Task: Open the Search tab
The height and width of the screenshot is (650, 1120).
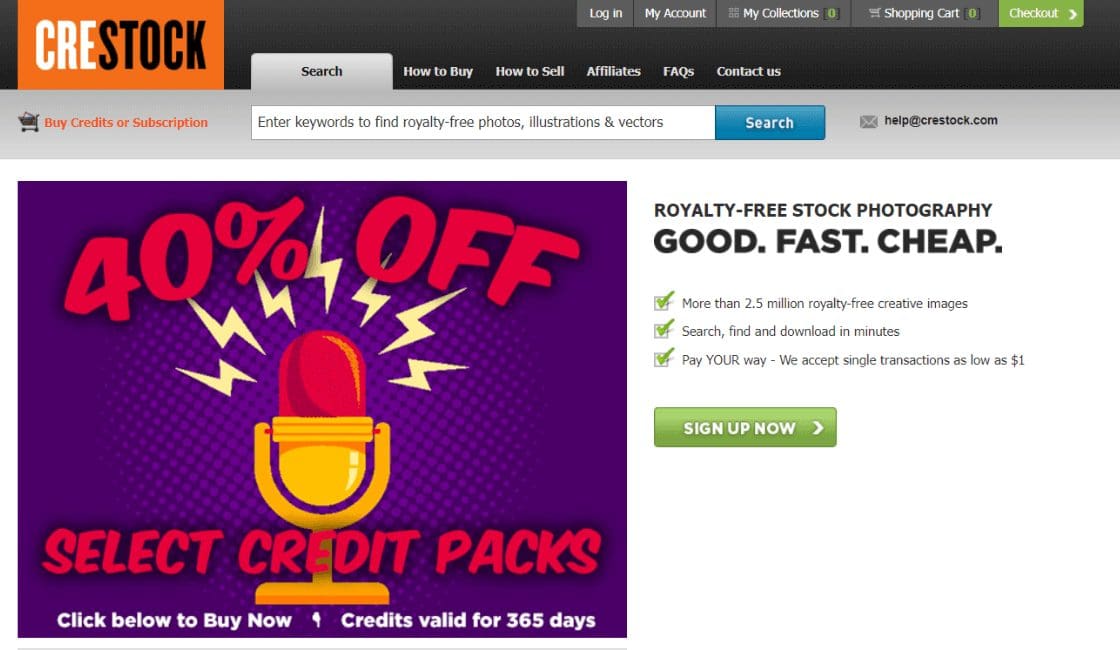Action: (321, 71)
